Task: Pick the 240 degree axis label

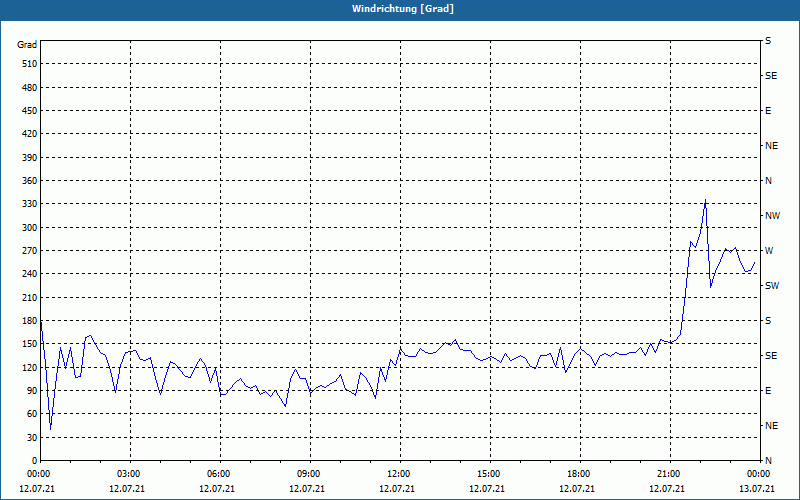Action: (29, 274)
